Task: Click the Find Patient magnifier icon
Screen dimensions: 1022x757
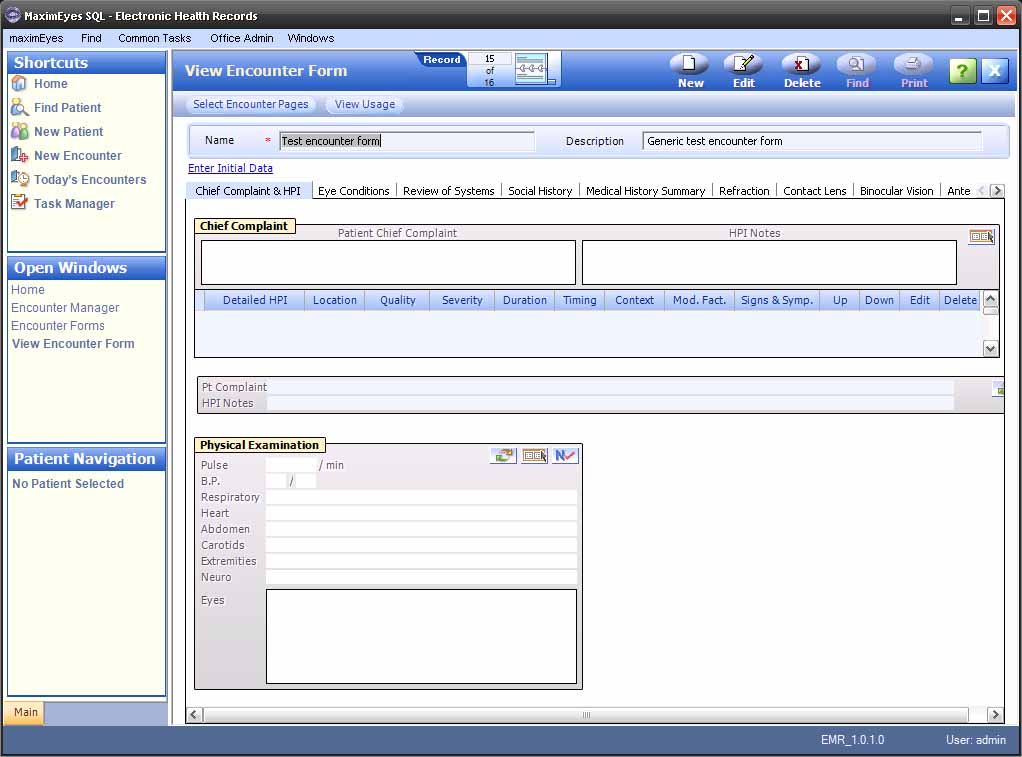Action: pyautogui.click(x=20, y=108)
